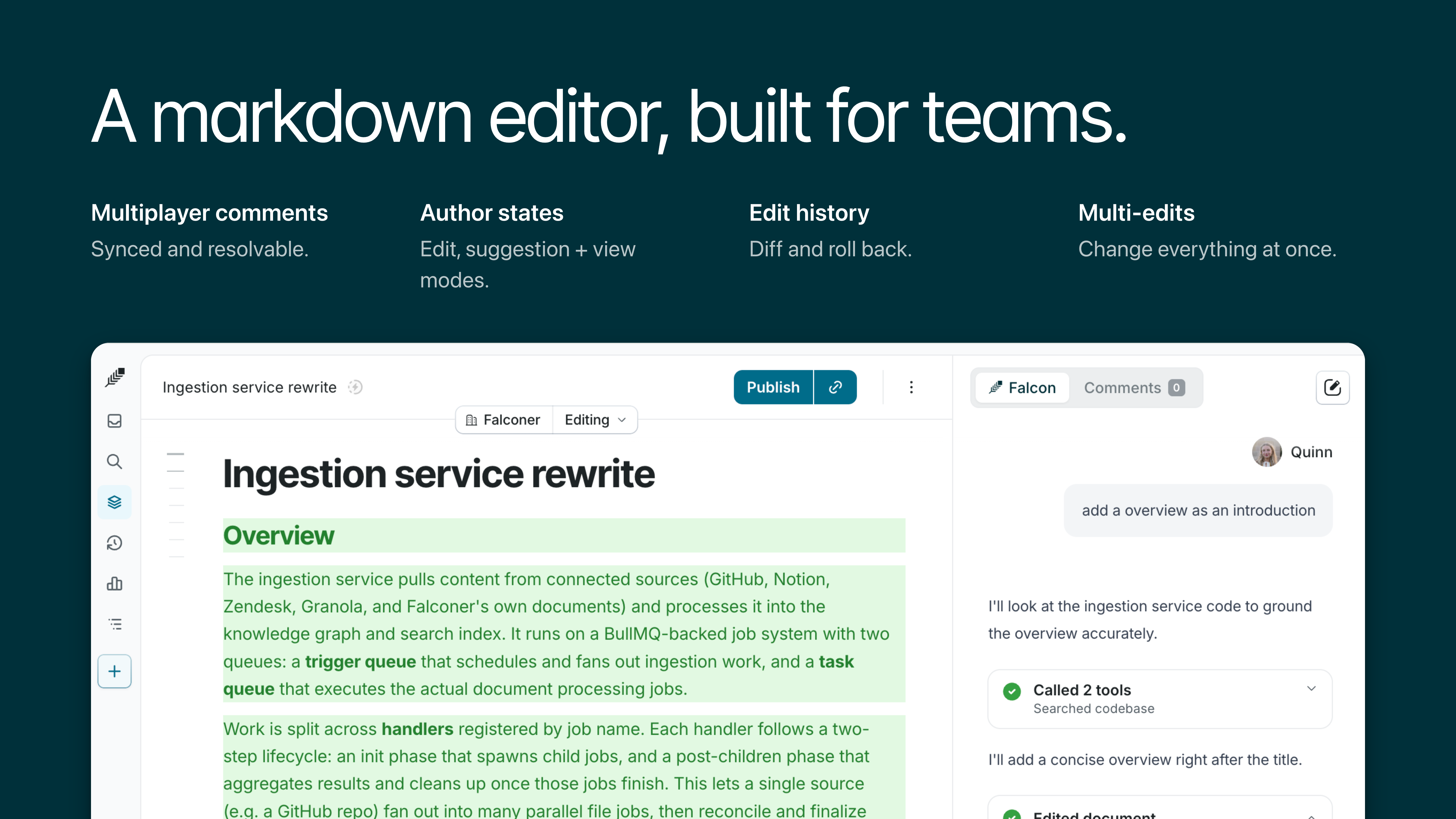The width and height of the screenshot is (1456, 819).
Task: Click "I'll add a concise overview right after the title."
Action: tap(1145, 760)
